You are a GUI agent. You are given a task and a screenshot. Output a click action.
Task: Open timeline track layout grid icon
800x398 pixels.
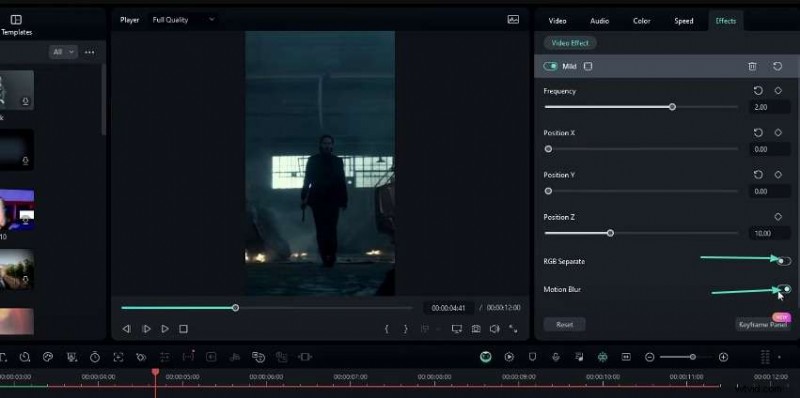pos(765,357)
